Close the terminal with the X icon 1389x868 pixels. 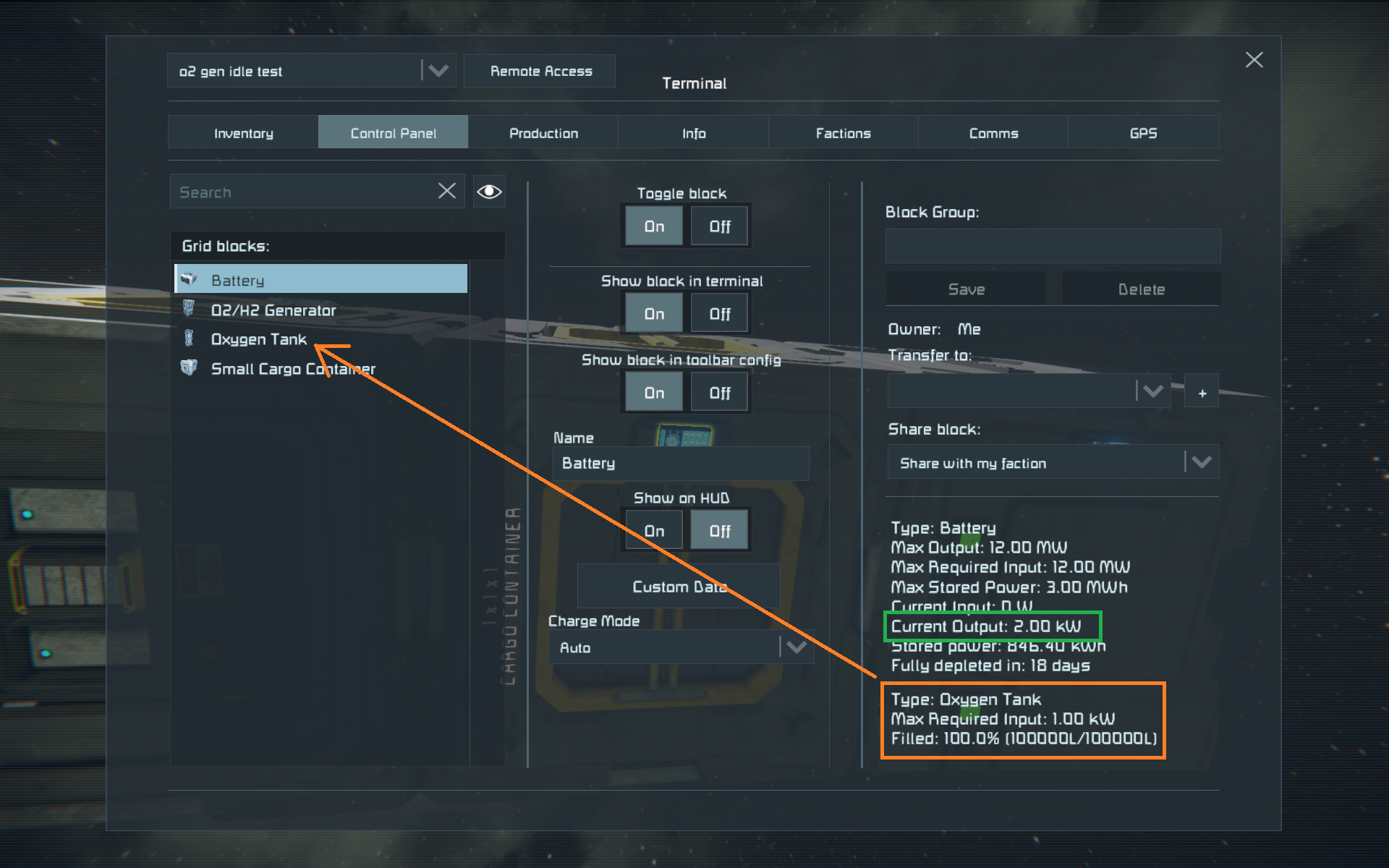click(1254, 60)
